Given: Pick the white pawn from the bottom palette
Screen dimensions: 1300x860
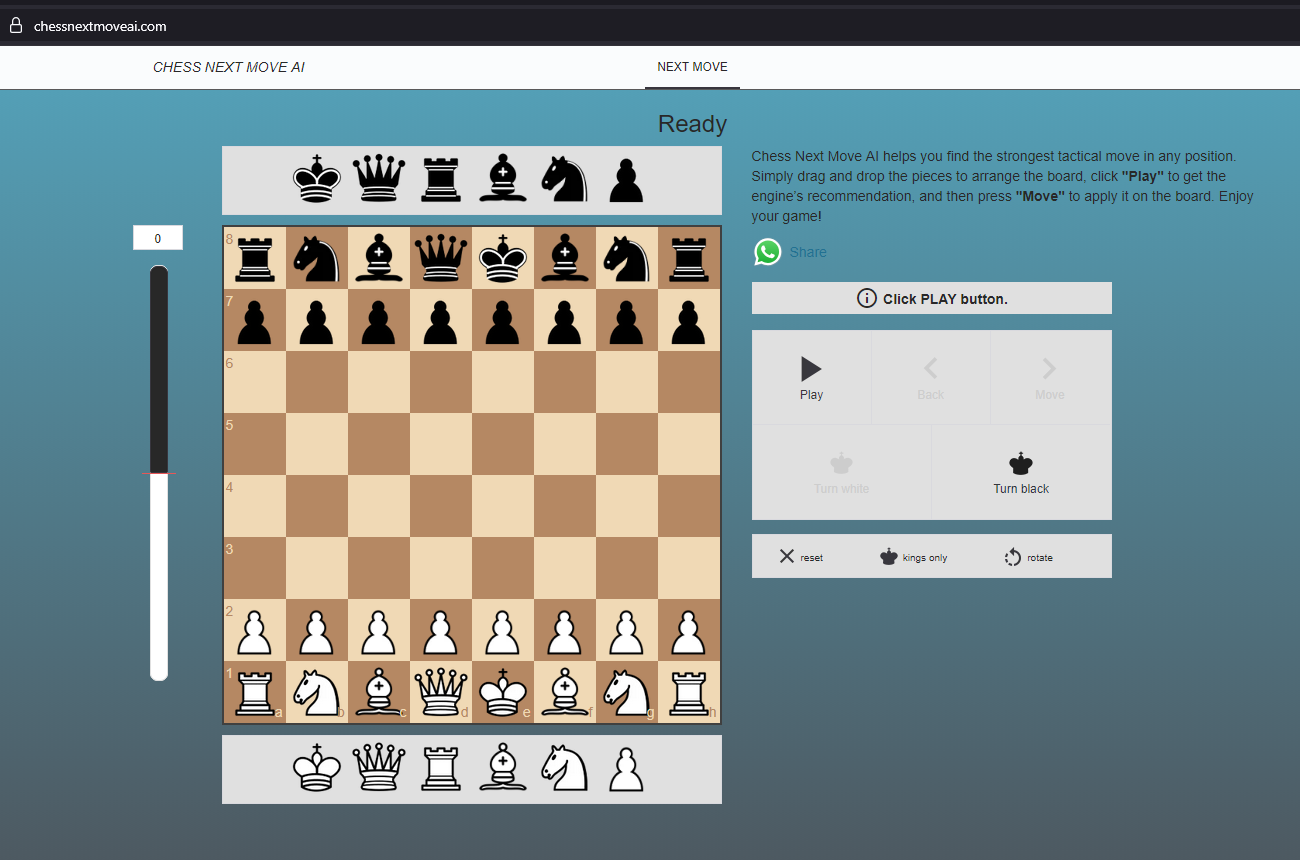Looking at the screenshot, I should (x=626, y=768).
